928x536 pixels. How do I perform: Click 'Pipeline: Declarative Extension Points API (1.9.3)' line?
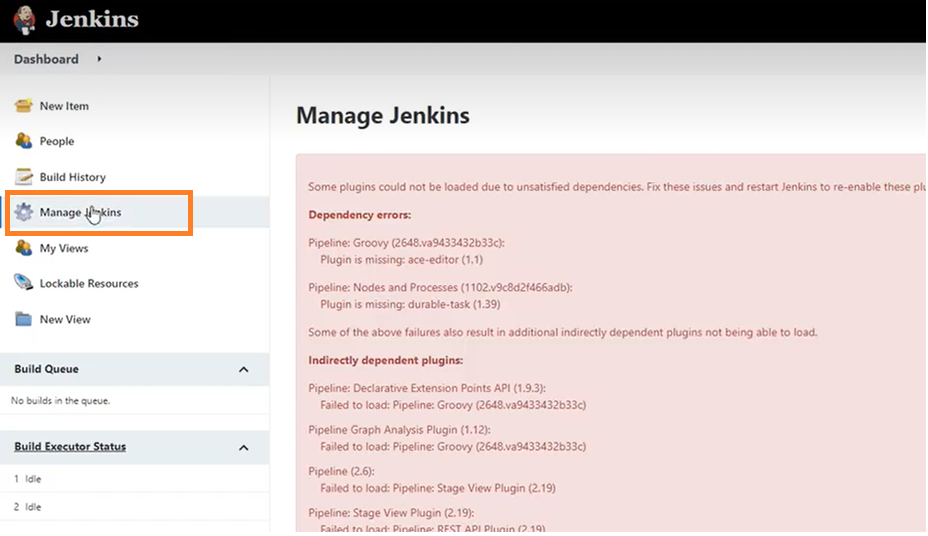pyautogui.click(x=427, y=388)
